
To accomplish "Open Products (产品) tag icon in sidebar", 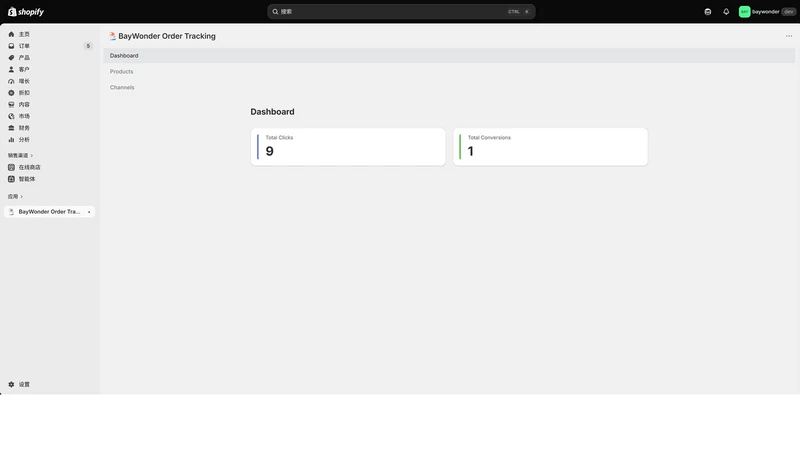I will pos(11,58).
